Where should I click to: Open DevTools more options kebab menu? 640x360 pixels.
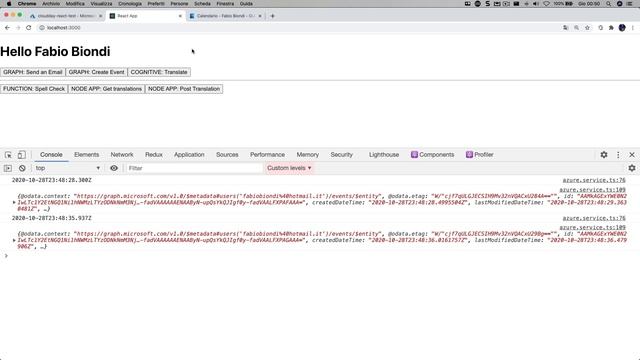click(618, 155)
